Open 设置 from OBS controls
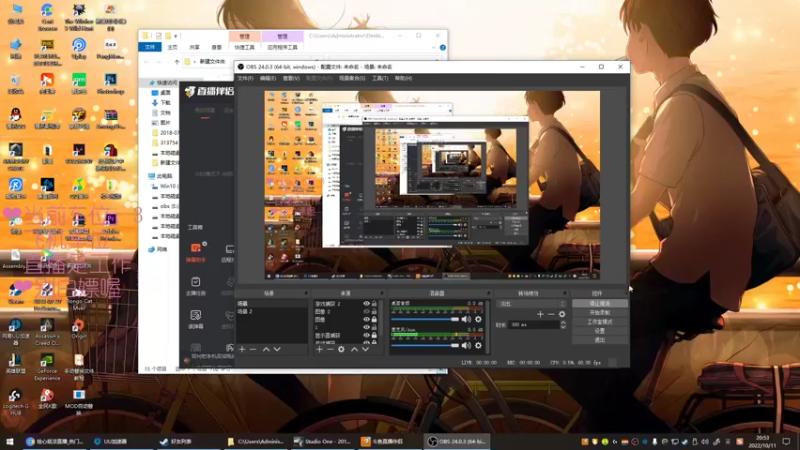Image resolution: width=800 pixels, height=450 pixels. [x=599, y=331]
